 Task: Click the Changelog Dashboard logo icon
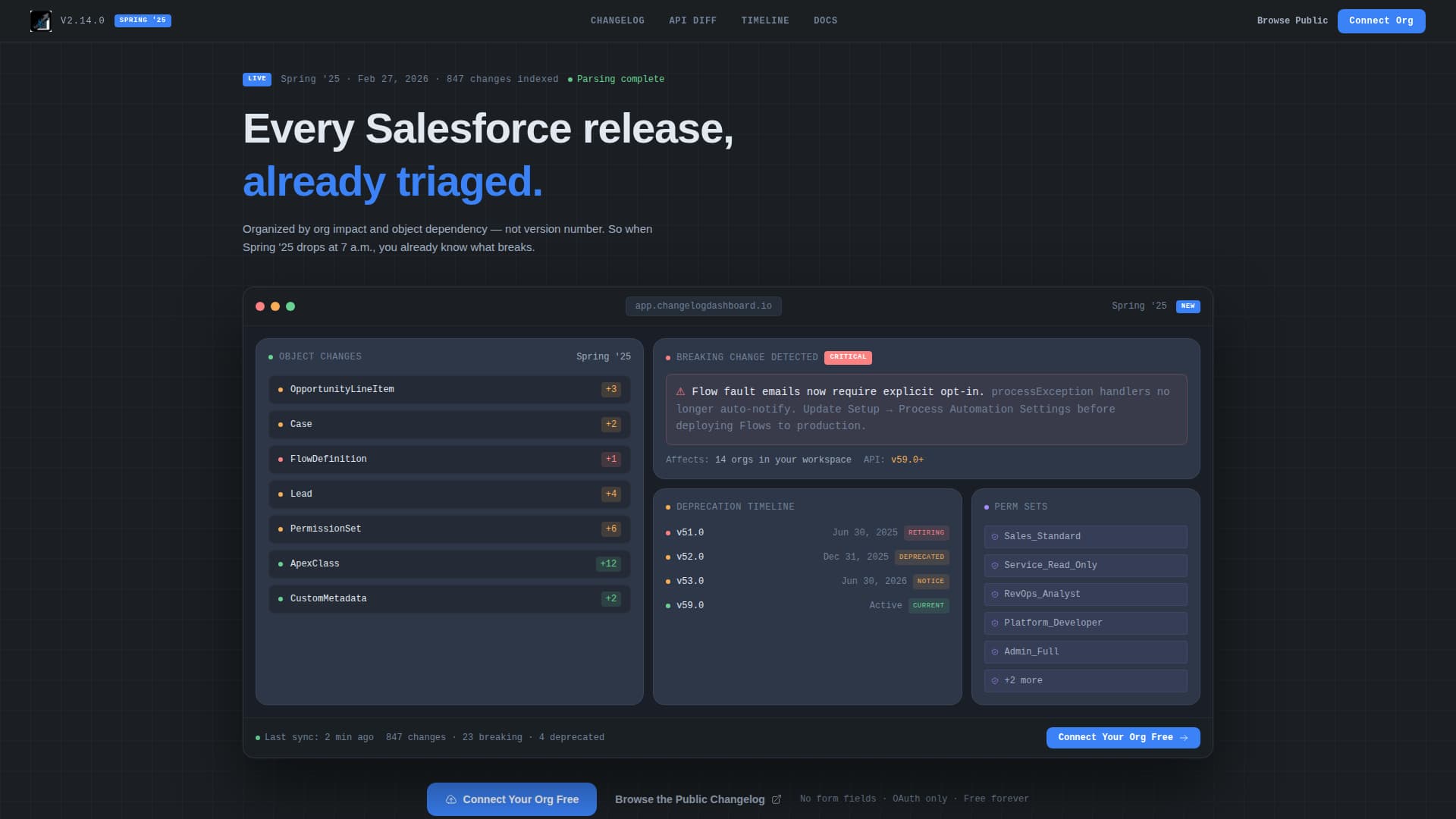(41, 20)
